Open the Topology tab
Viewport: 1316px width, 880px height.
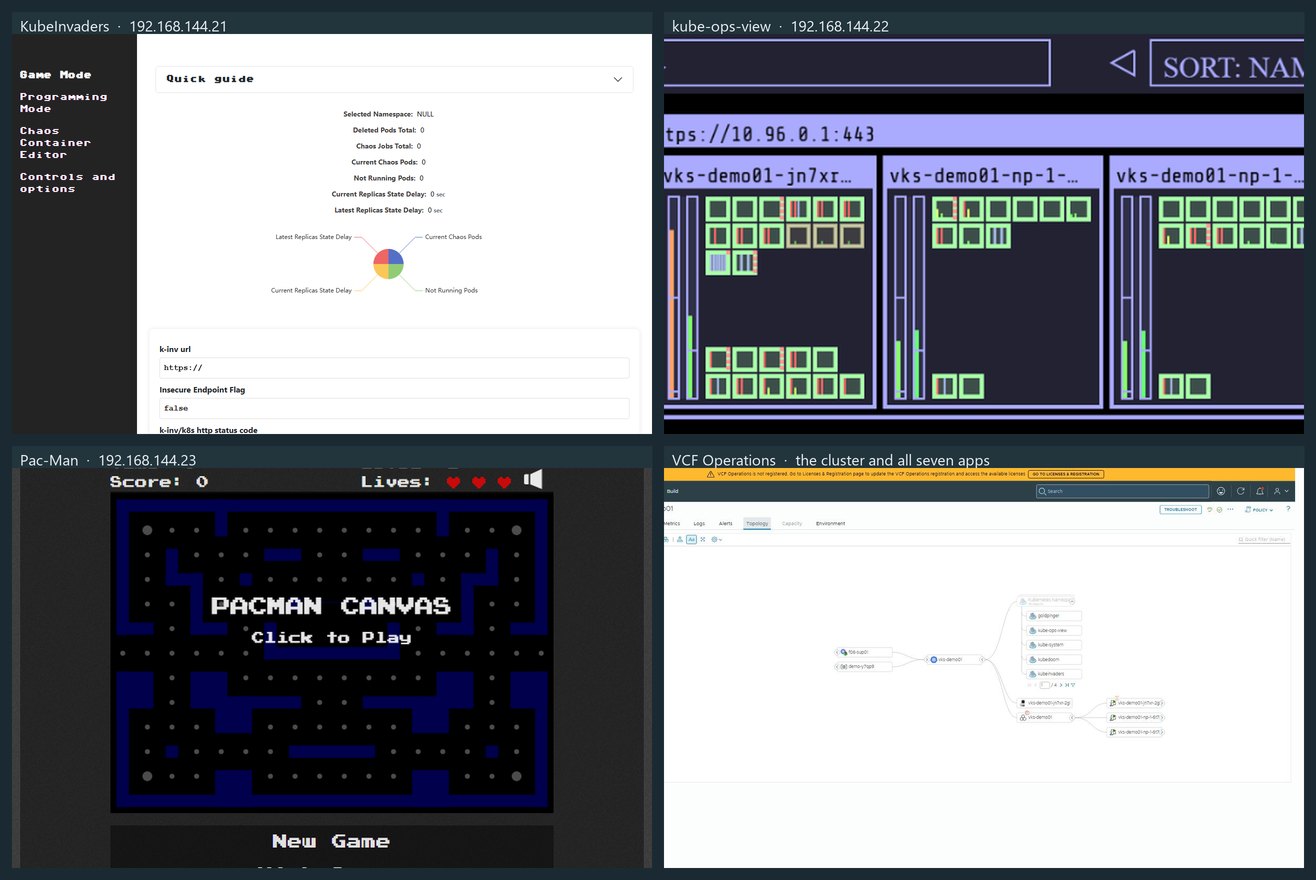[757, 523]
